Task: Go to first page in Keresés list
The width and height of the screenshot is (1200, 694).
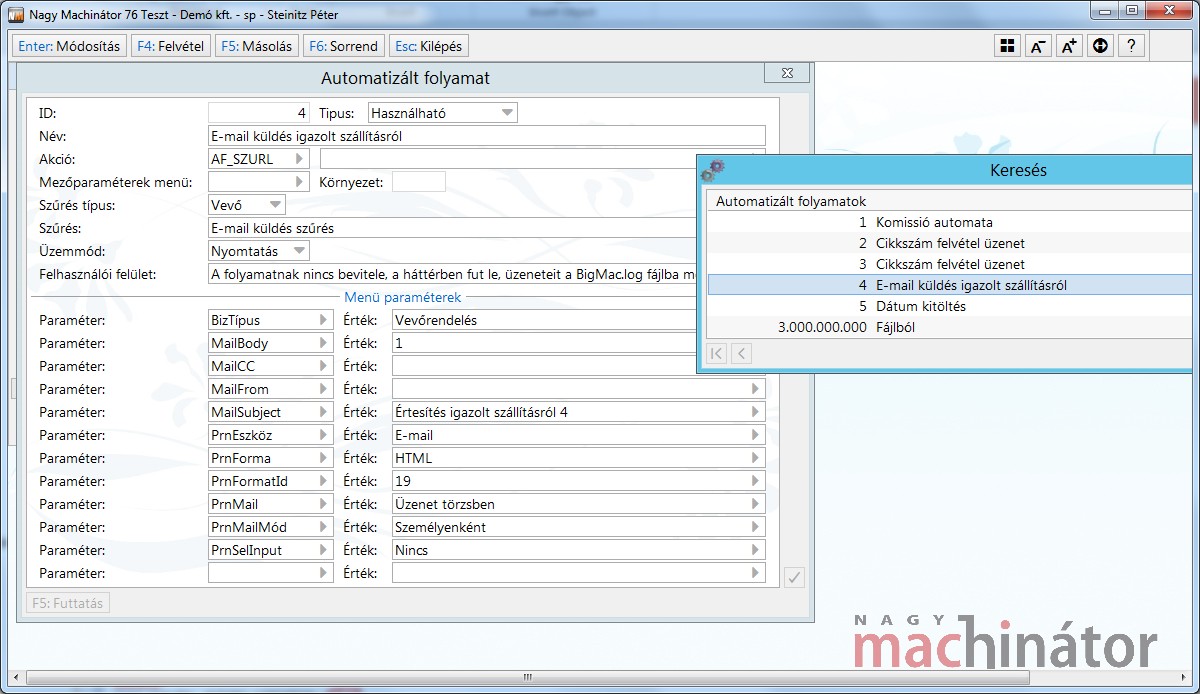Action: (716, 353)
